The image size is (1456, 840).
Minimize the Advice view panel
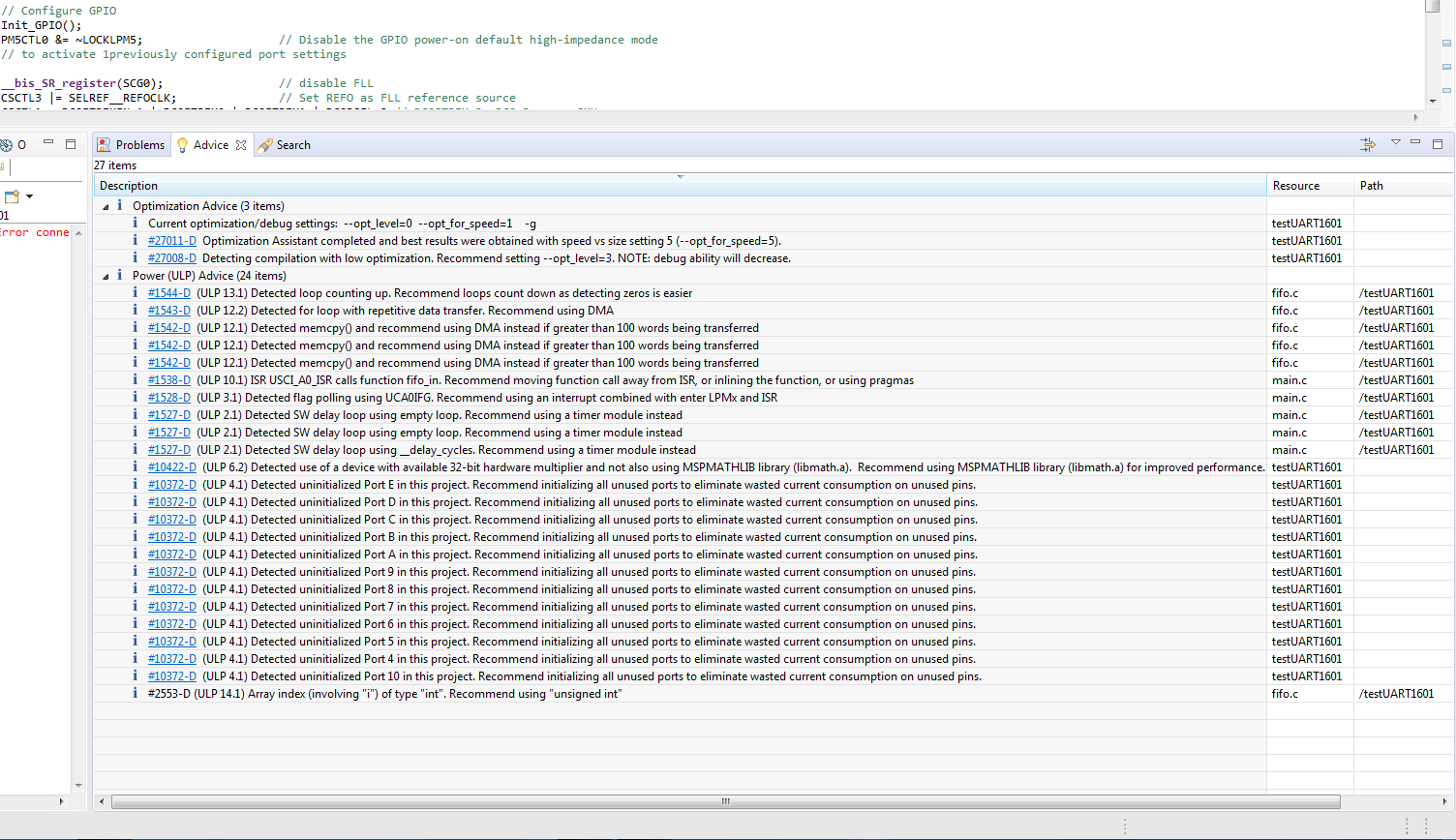point(1415,142)
